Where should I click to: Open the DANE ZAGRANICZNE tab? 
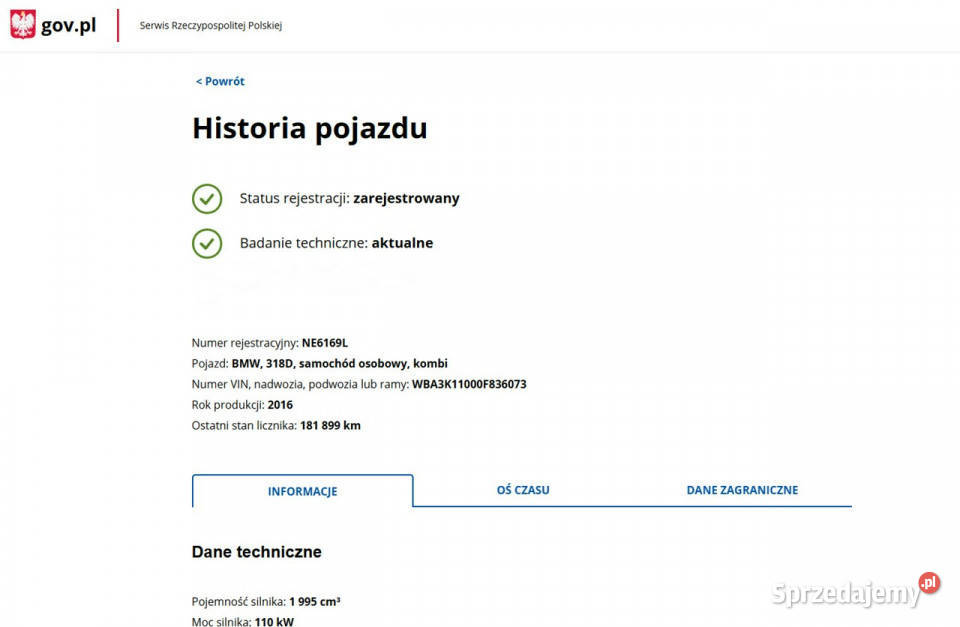click(742, 490)
